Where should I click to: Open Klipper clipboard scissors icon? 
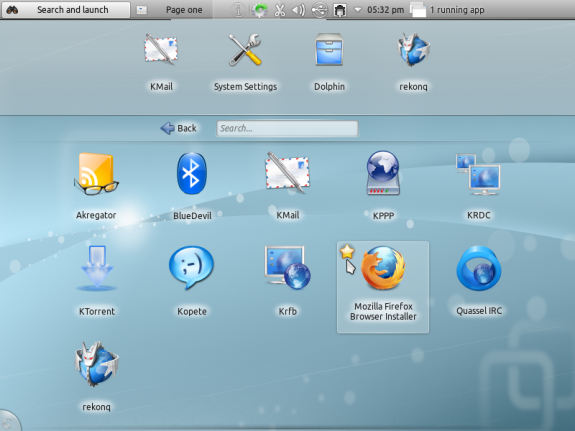point(280,10)
